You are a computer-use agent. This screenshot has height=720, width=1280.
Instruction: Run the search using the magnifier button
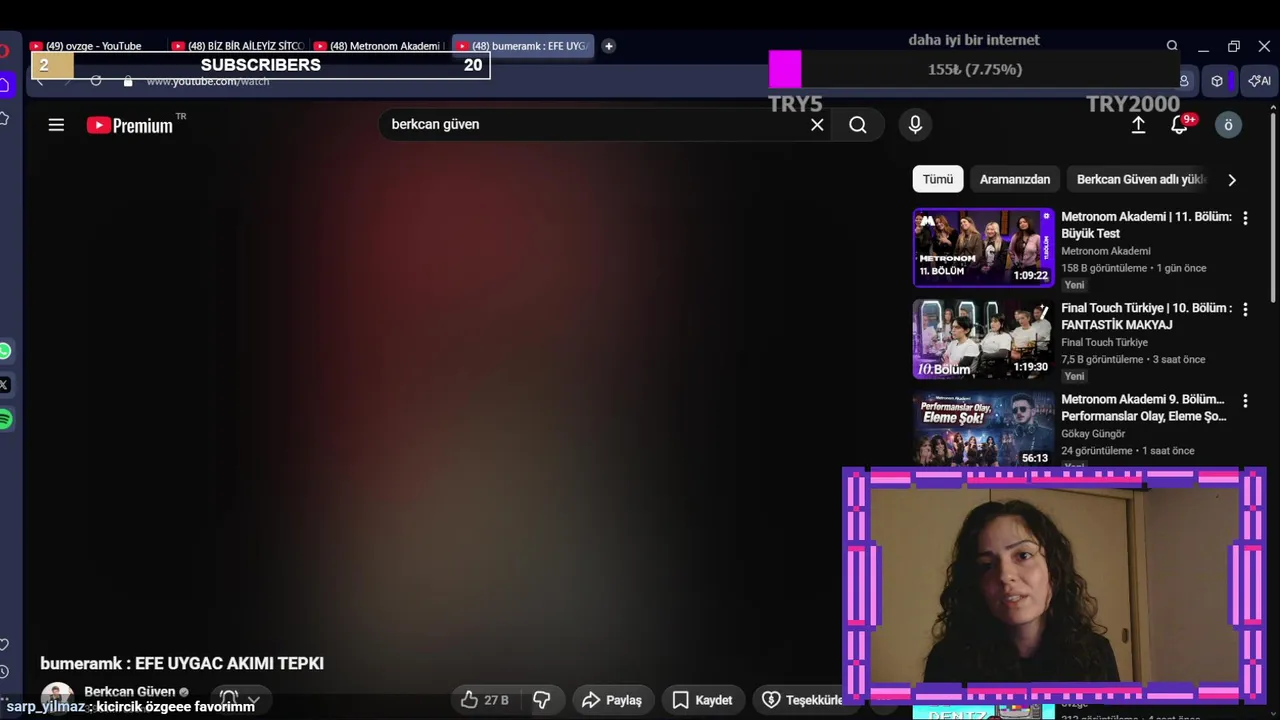858,125
